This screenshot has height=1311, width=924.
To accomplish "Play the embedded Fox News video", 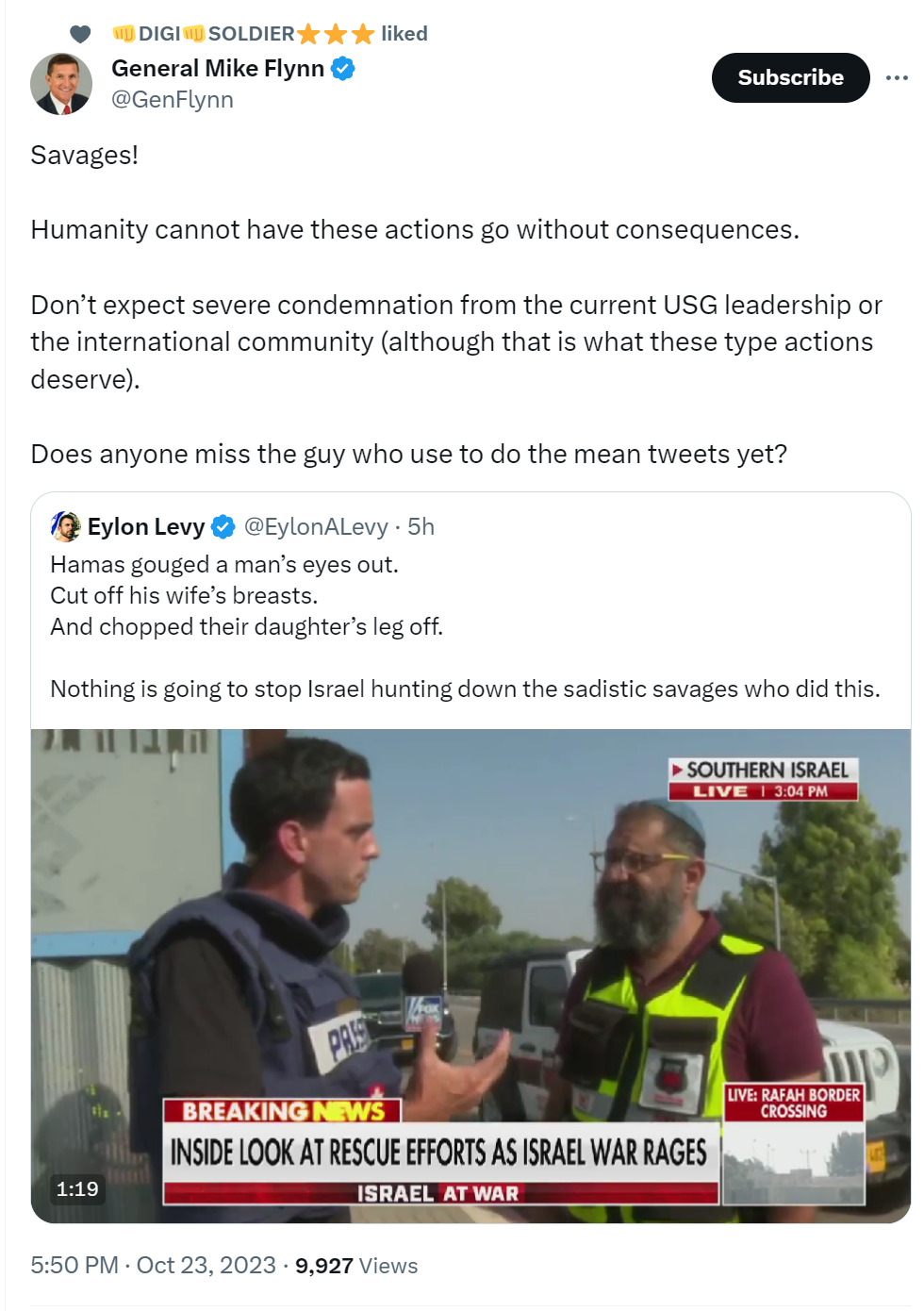I will click(x=470, y=975).
